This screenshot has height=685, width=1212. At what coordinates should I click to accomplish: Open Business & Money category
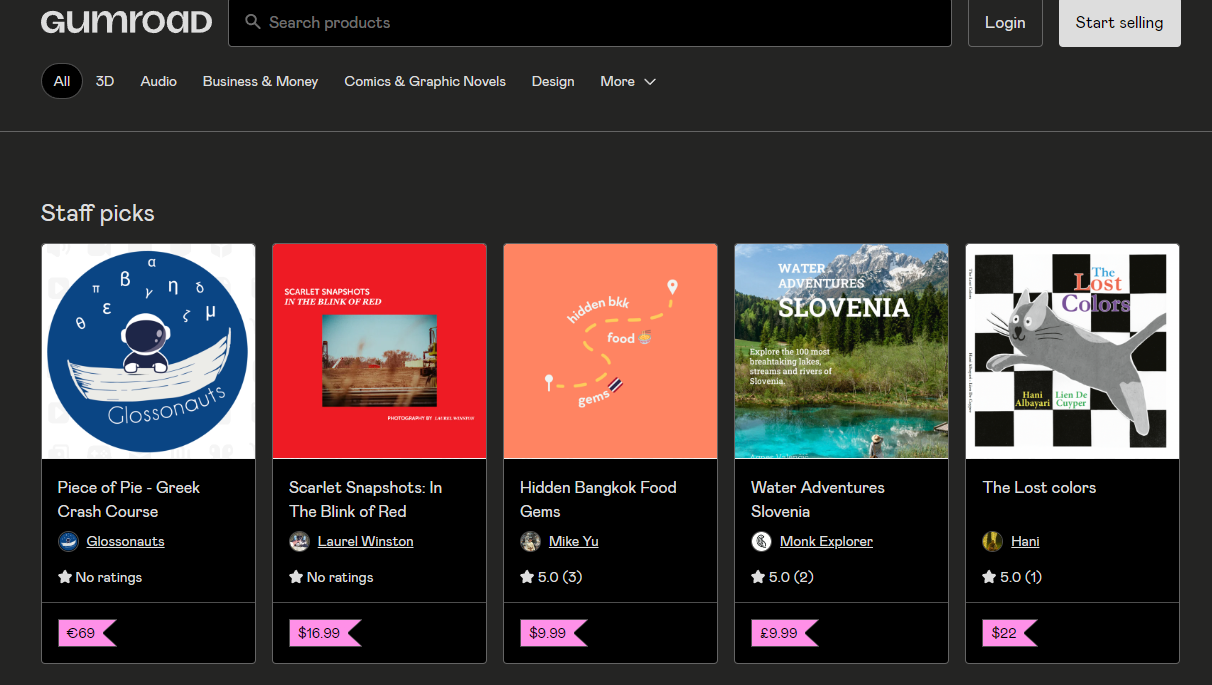260,81
